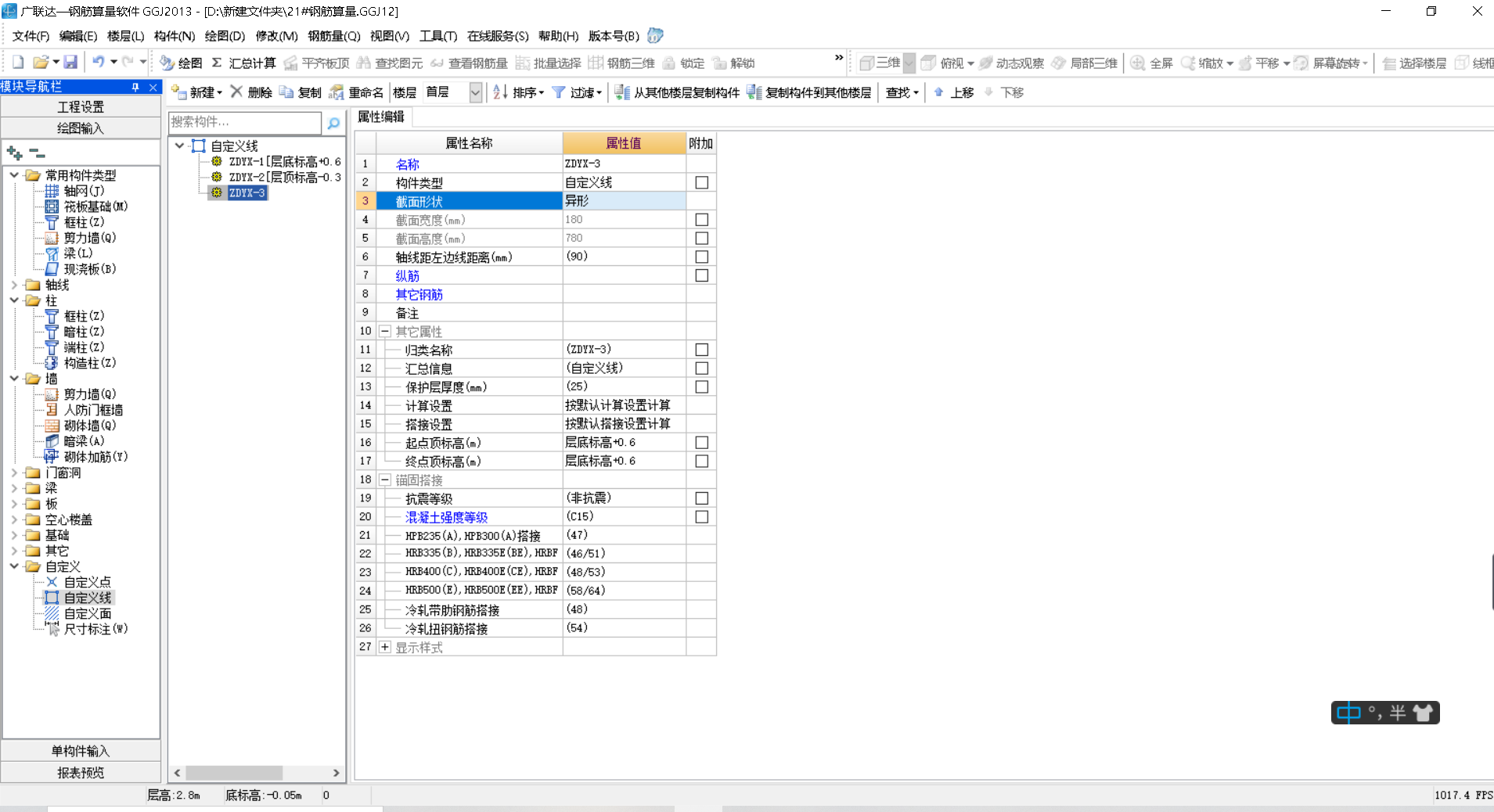Open the 构件(N) menu
Screen dimensions: 1494x812
pos(174,36)
